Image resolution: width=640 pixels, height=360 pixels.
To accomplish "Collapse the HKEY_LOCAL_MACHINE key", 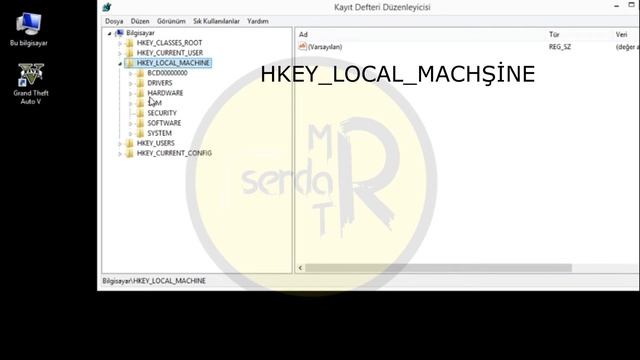I will coord(120,64).
